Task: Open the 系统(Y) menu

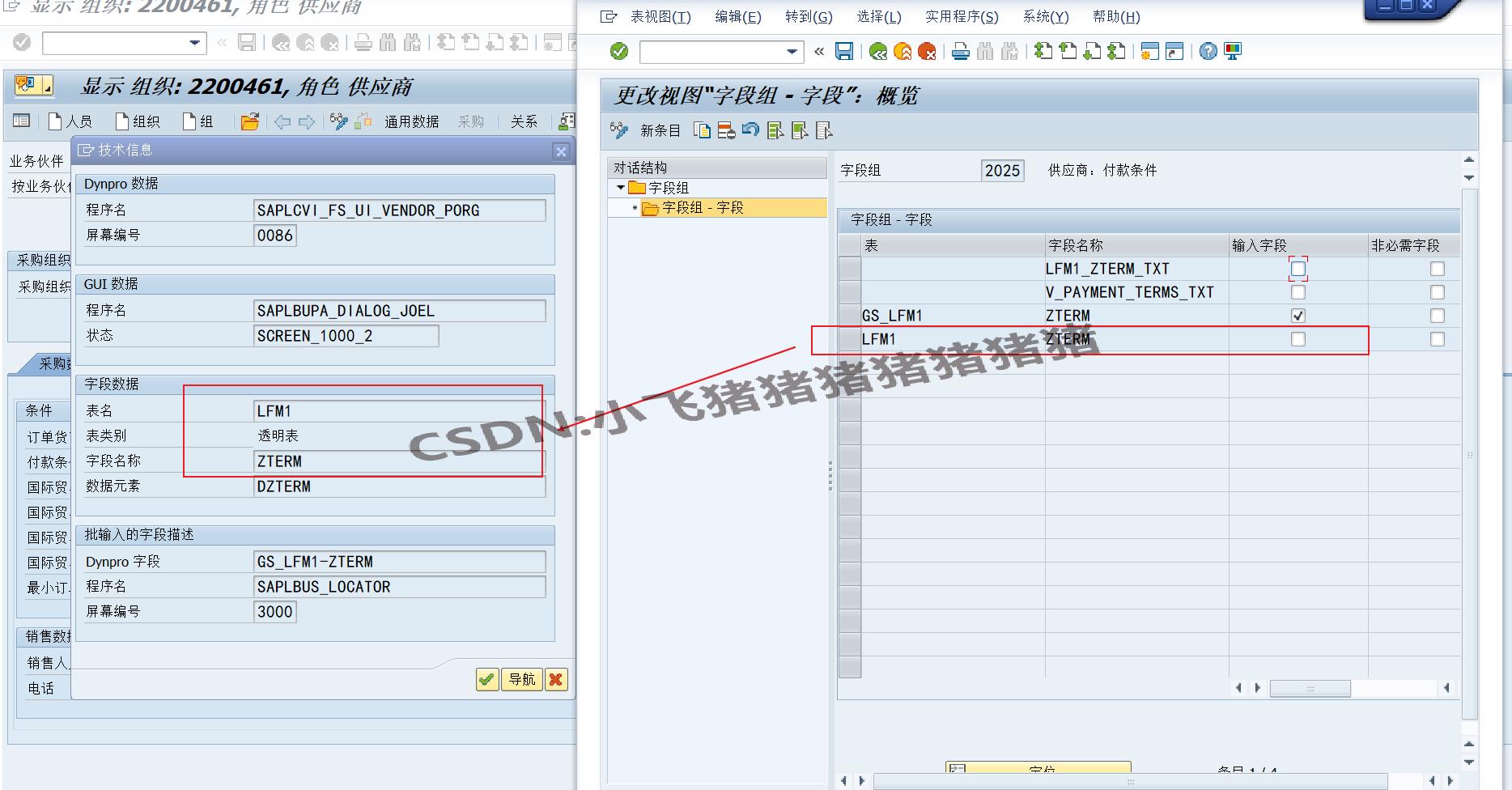Action: [1046, 17]
